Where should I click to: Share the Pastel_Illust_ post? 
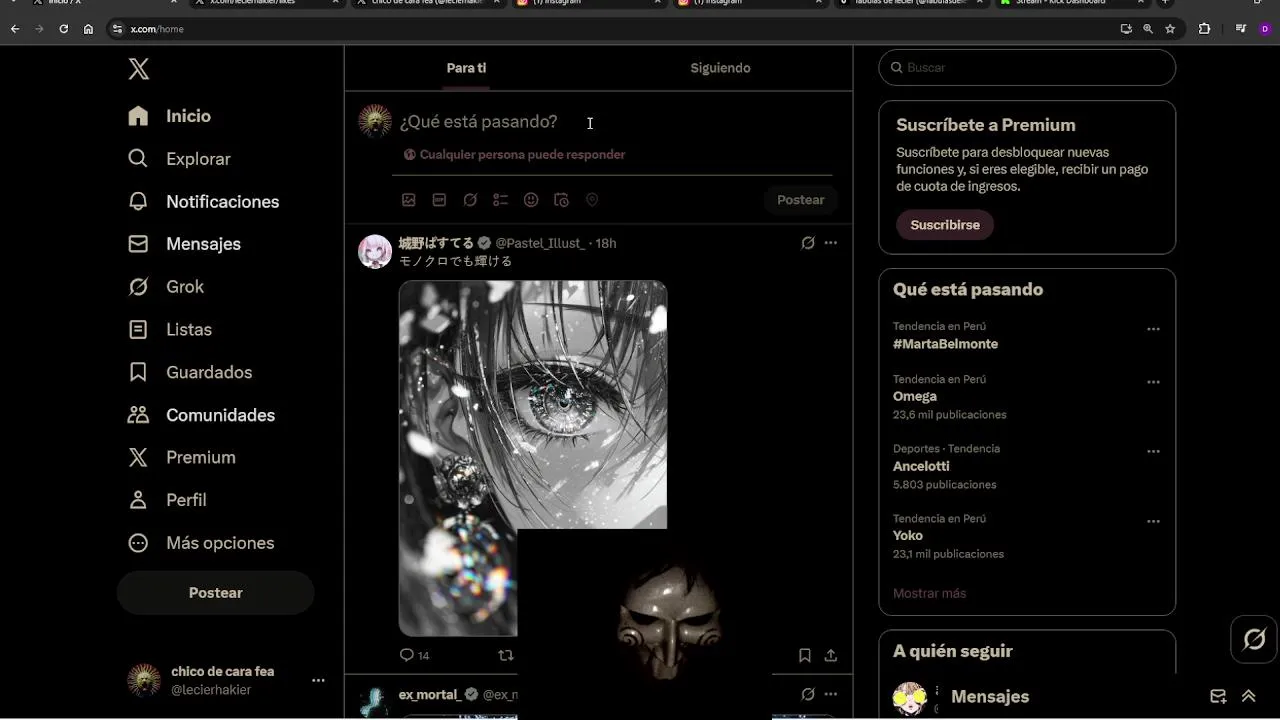click(x=831, y=655)
